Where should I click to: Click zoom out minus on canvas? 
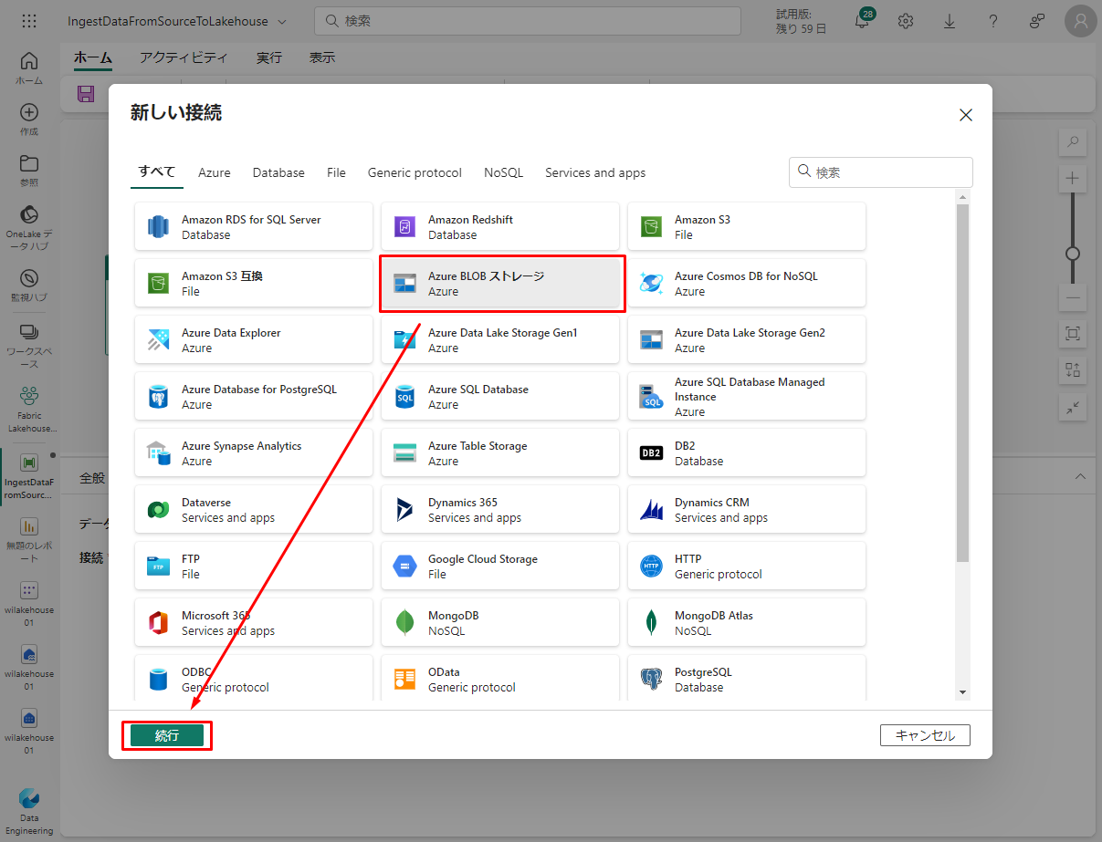pos(1072,298)
